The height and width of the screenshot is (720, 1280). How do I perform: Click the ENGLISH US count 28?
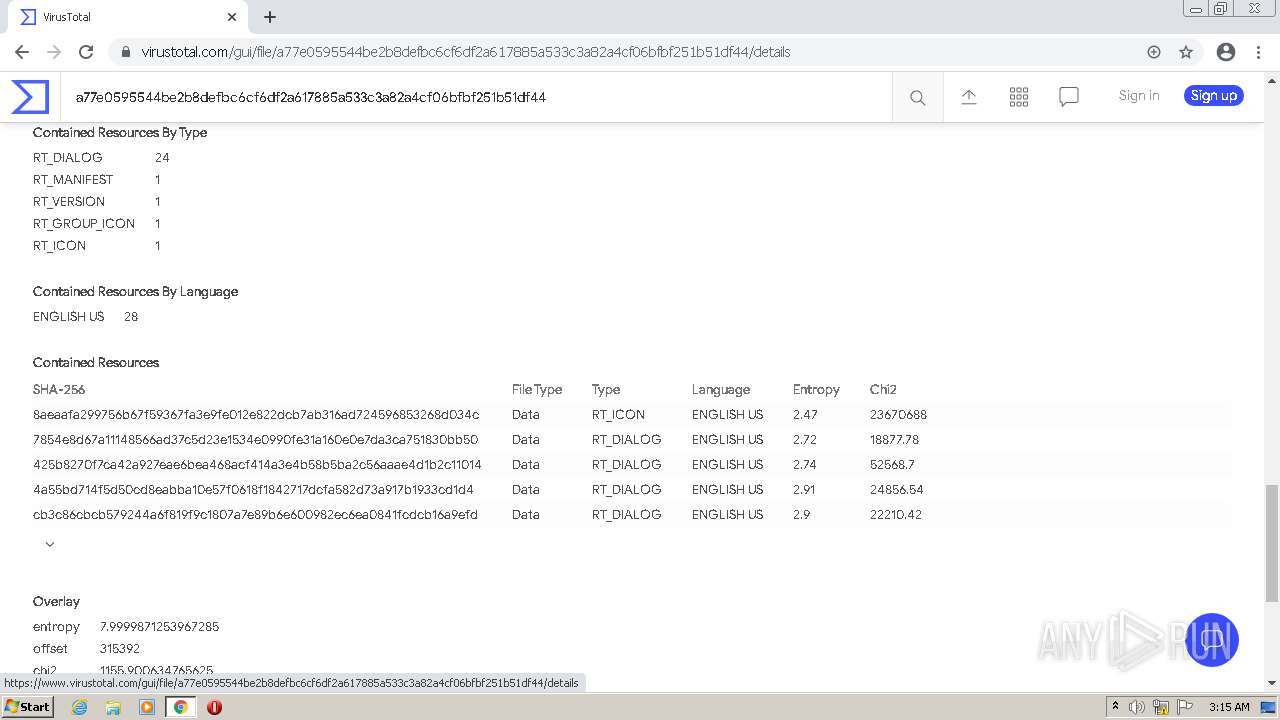131,317
